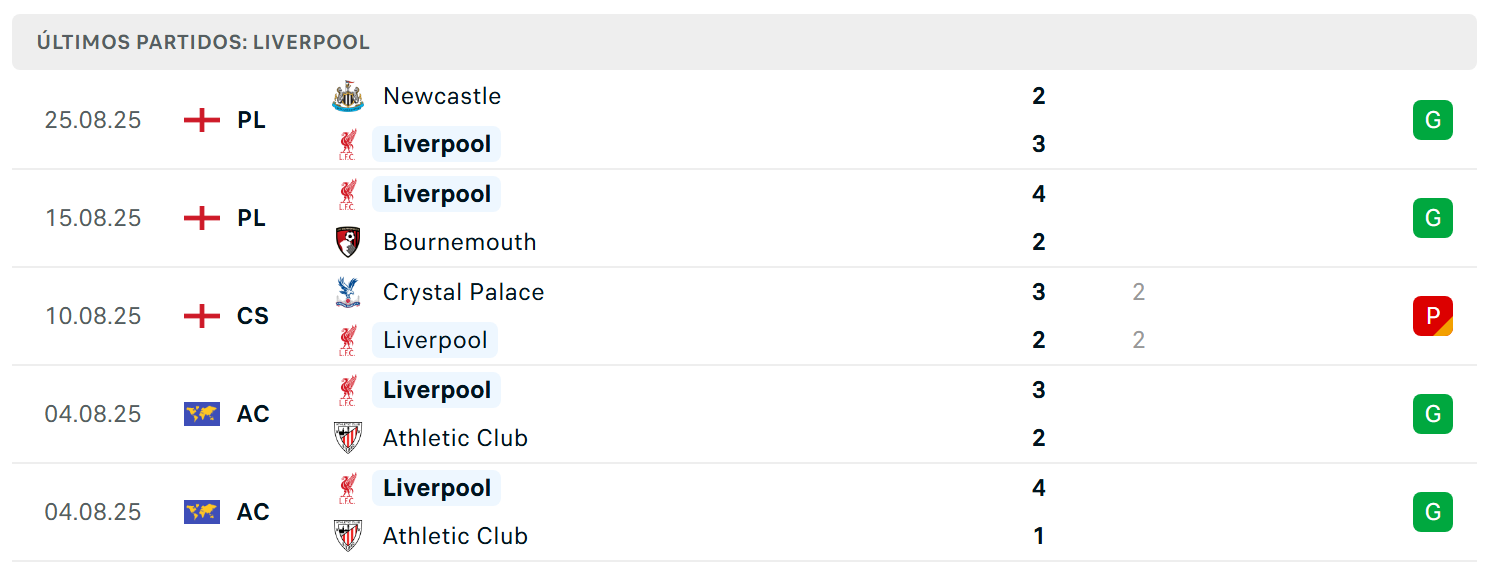Click penalty score 2 for Crystal Palace
The width and height of the screenshot is (1492, 575).
[x=1139, y=292]
